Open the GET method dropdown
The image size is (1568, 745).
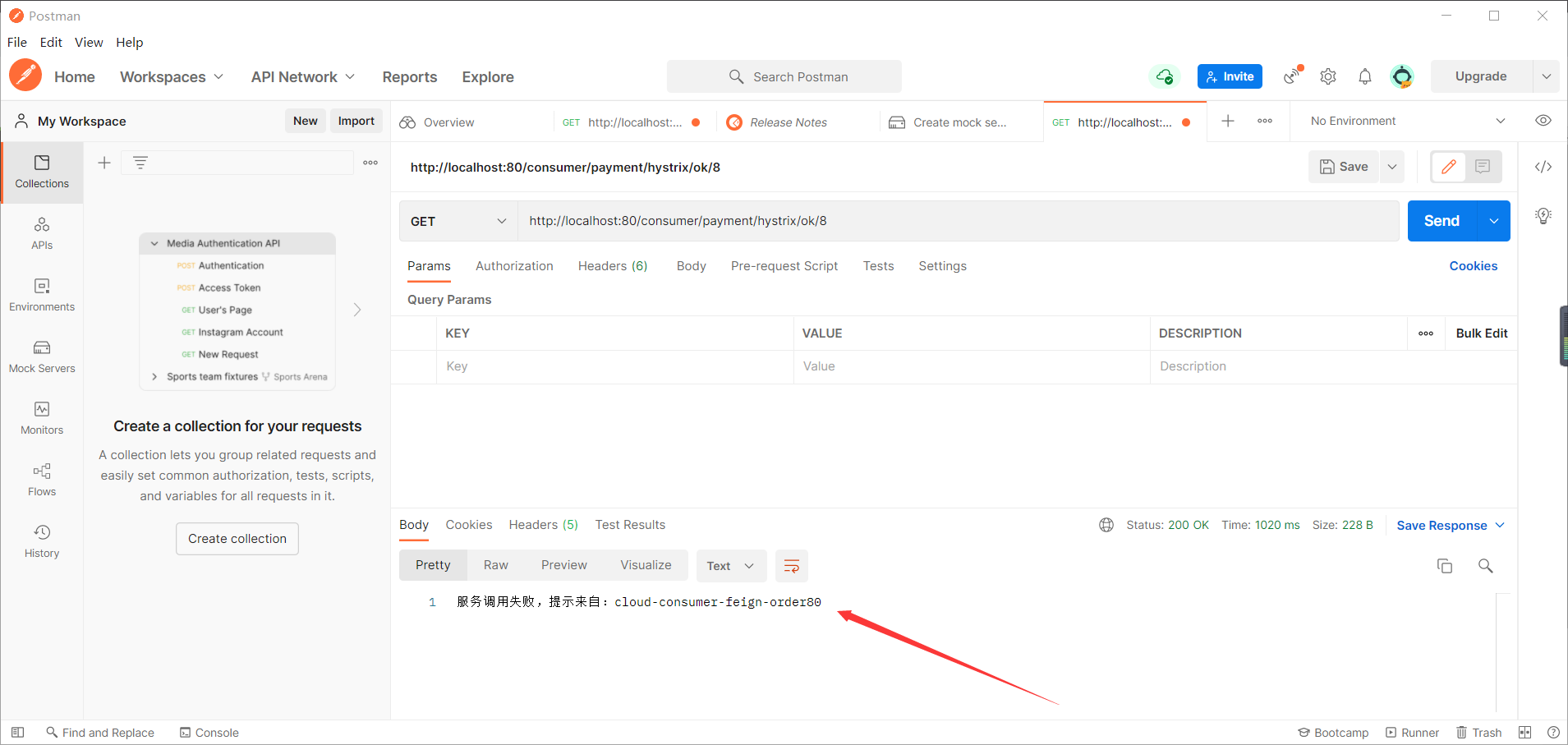click(x=458, y=221)
